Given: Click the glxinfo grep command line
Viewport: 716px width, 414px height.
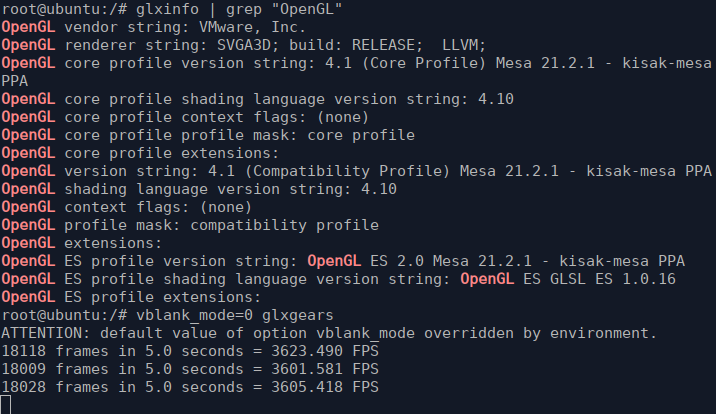Looking at the screenshot, I should (172, 9).
